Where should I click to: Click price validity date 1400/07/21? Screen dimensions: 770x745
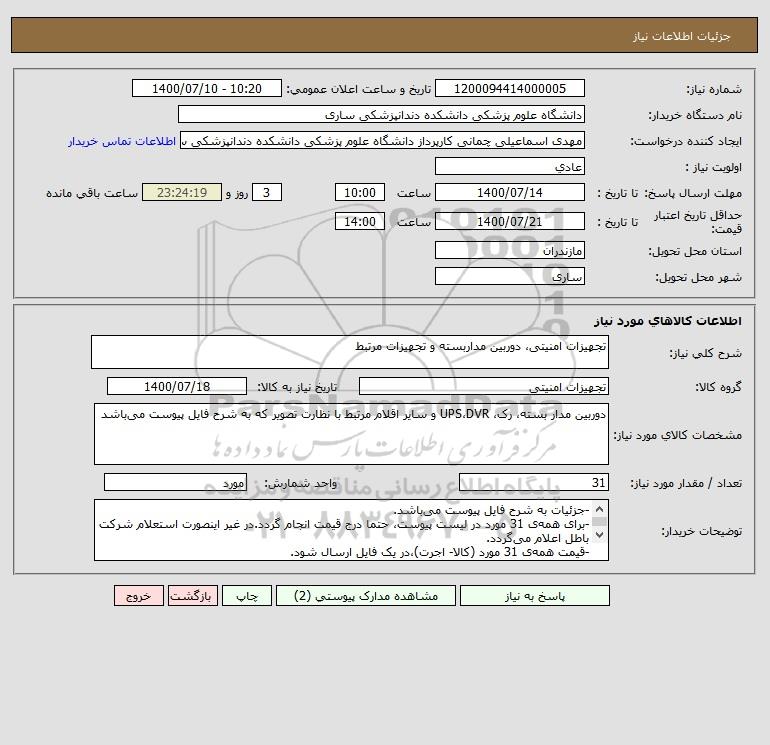(510, 221)
